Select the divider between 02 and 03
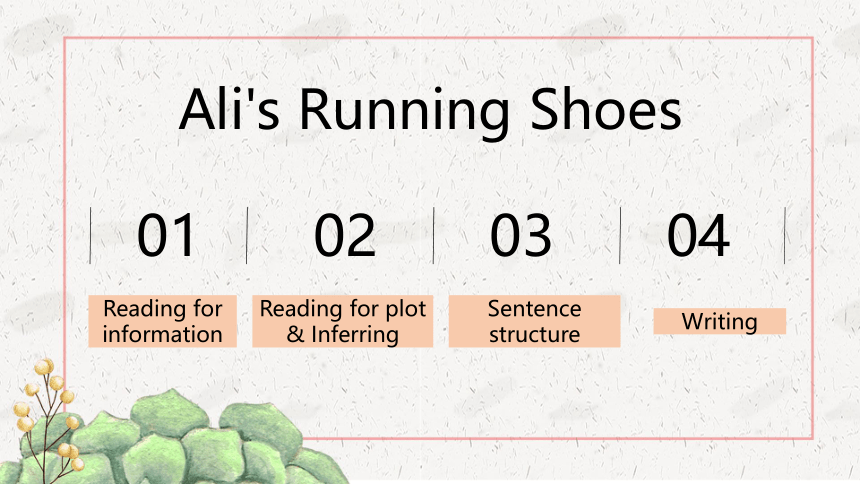The image size is (860, 484). [433, 235]
